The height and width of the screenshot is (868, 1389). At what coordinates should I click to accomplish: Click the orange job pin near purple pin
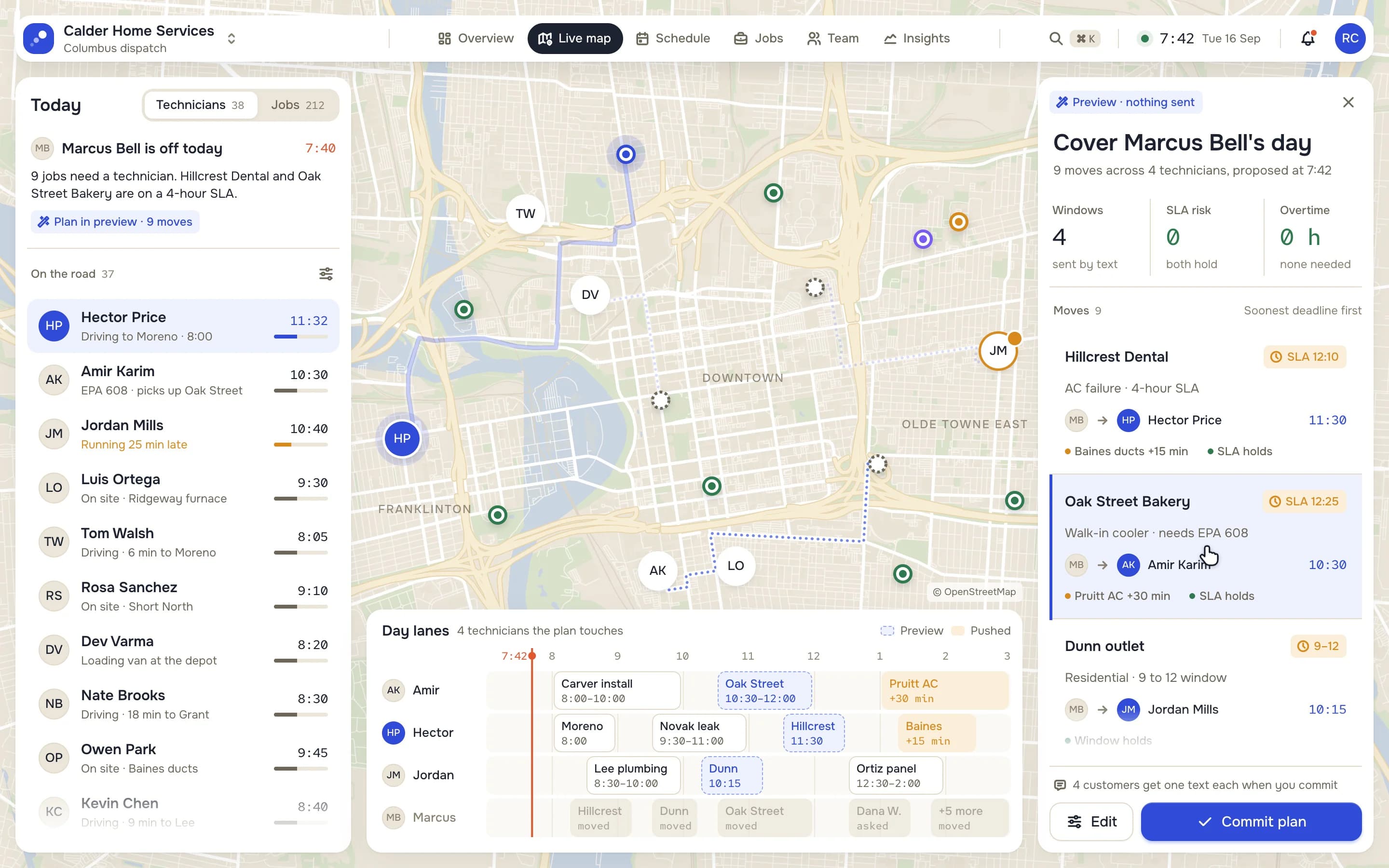(958, 222)
